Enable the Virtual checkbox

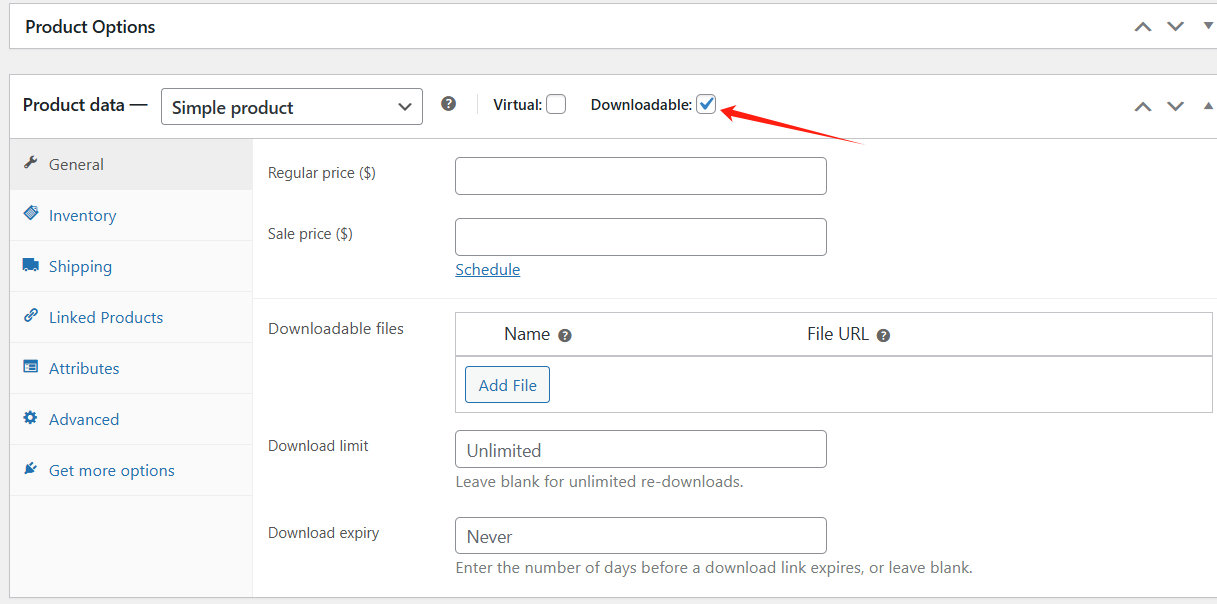pos(556,104)
